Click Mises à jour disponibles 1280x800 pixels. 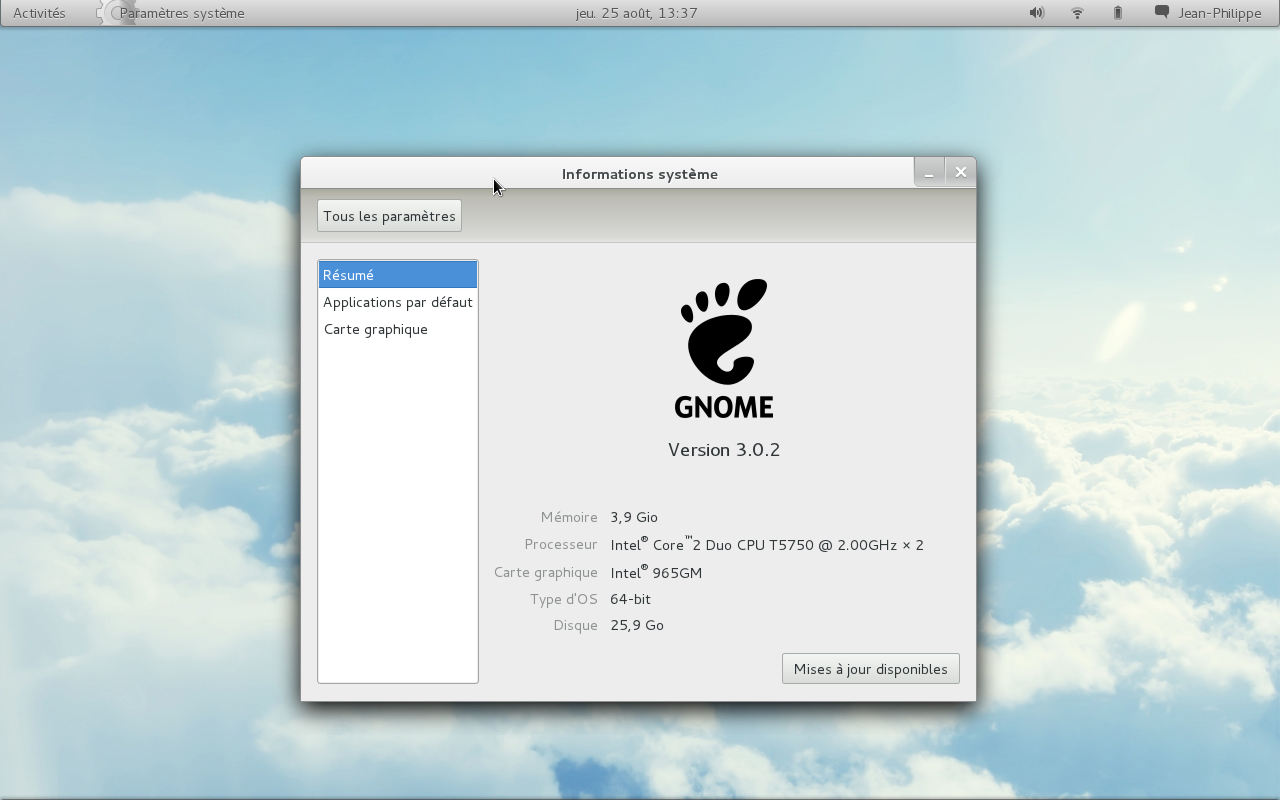[x=870, y=668]
